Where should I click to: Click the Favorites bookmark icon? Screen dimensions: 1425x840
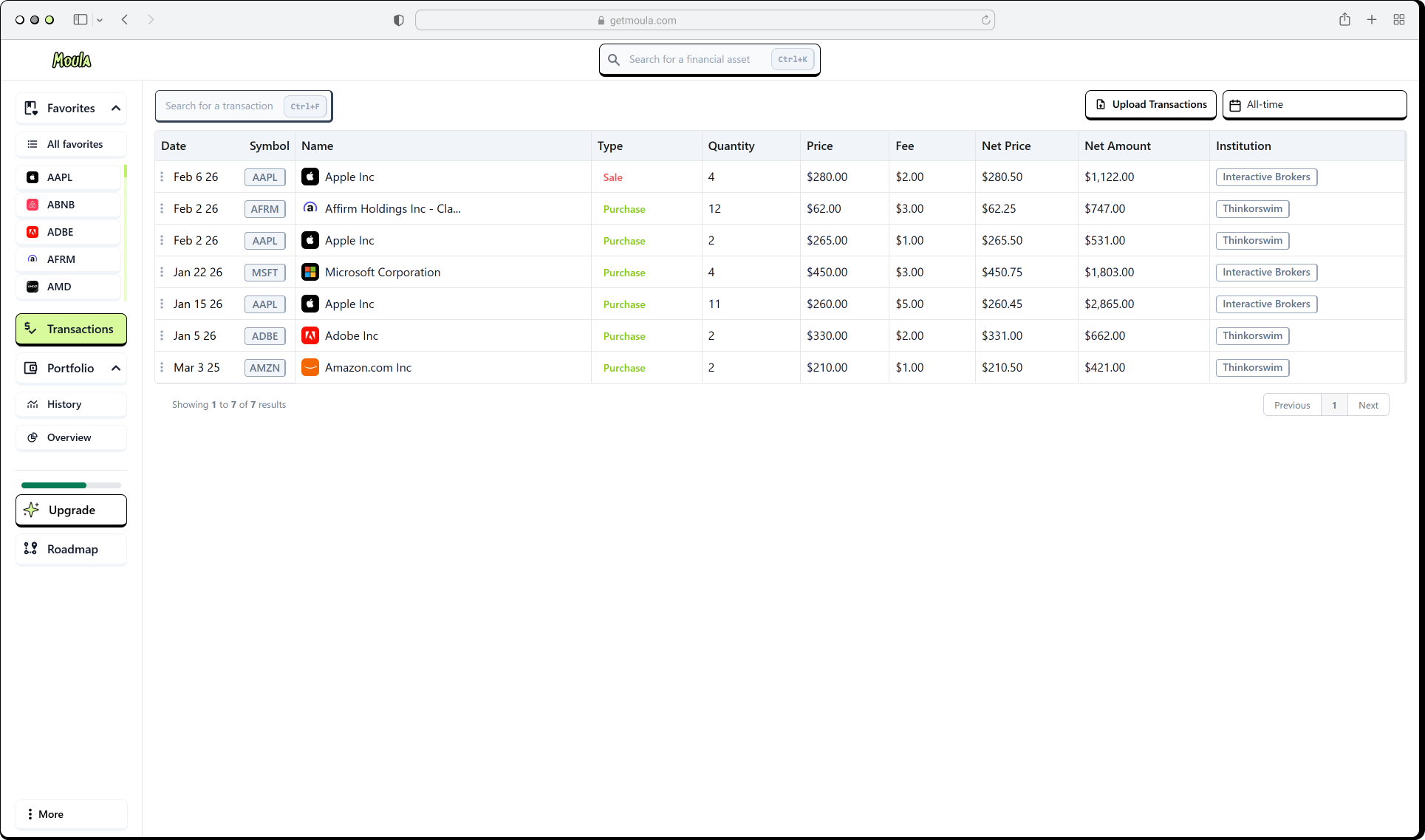pyautogui.click(x=31, y=108)
